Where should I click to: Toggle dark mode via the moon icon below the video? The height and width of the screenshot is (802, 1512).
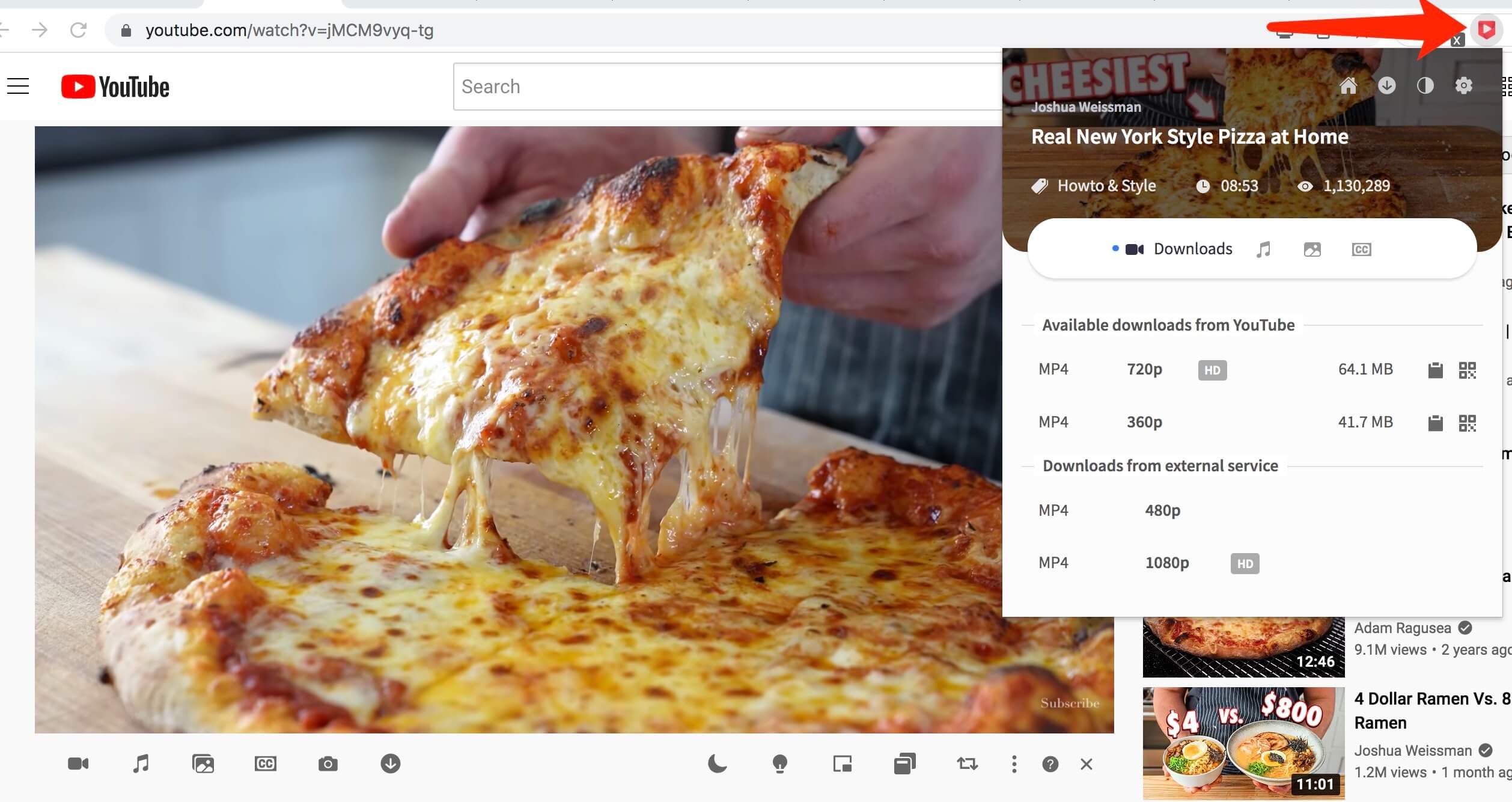pyautogui.click(x=717, y=764)
